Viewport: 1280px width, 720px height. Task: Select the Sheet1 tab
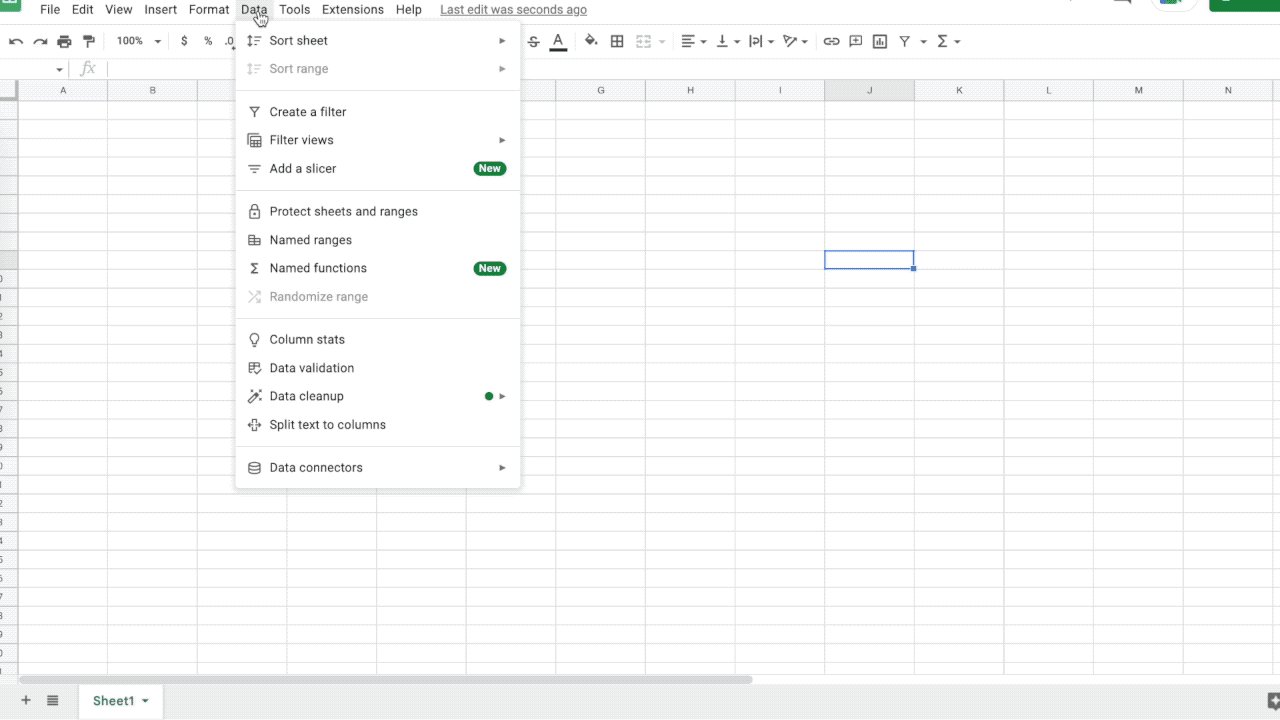click(x=121, y=701)
